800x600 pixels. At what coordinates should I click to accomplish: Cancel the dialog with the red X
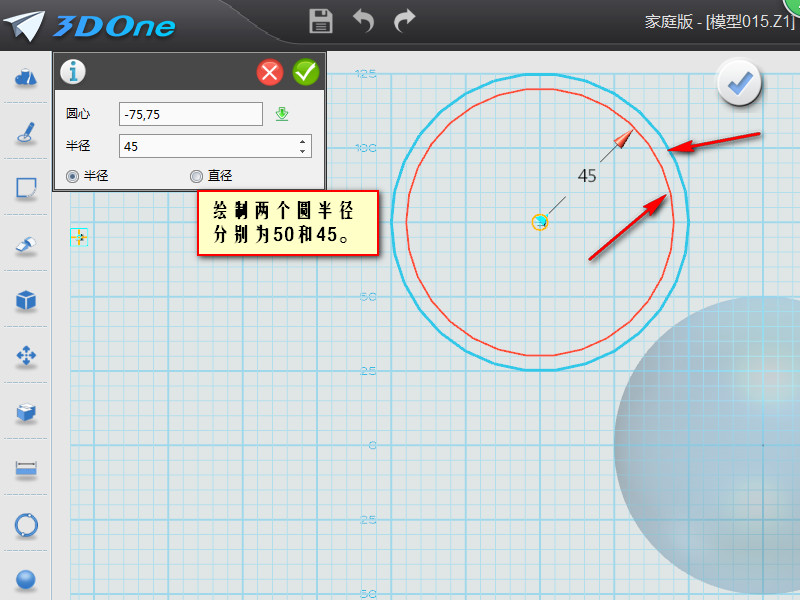(x=268, y=72)
